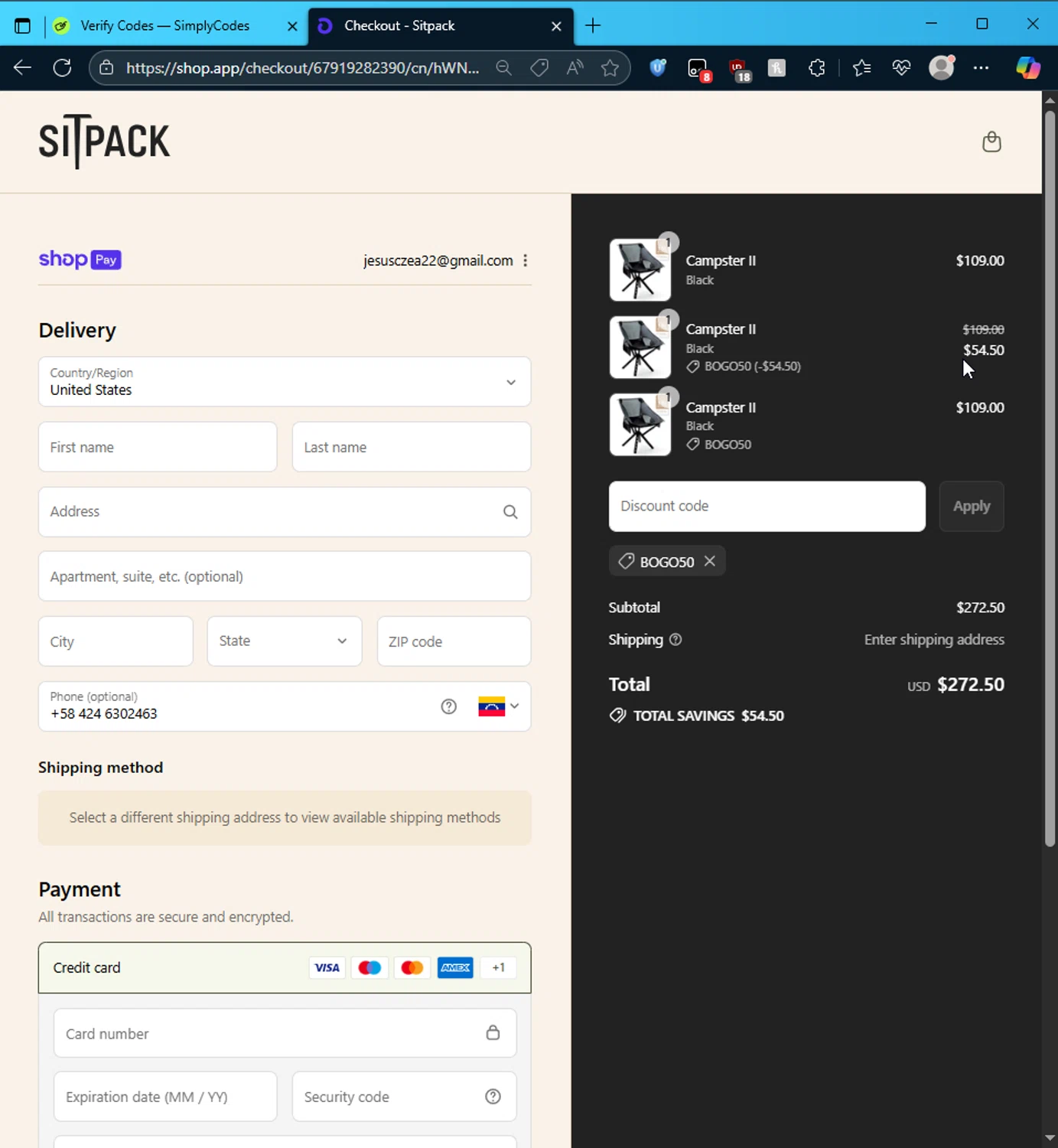Click the security code help icon
The height and width of the screenshot is (1148, 1058).
coord(493,1097)
